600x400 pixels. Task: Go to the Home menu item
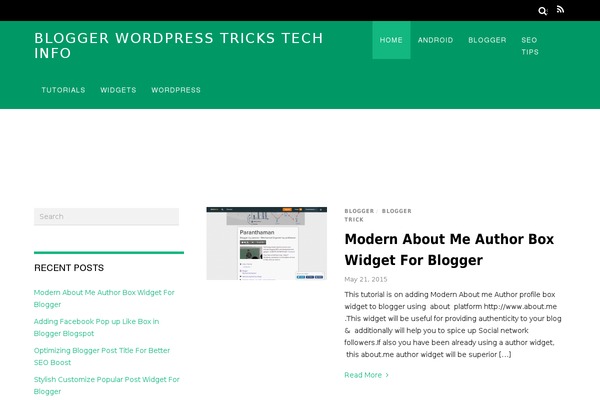click(x=391, y=40)
